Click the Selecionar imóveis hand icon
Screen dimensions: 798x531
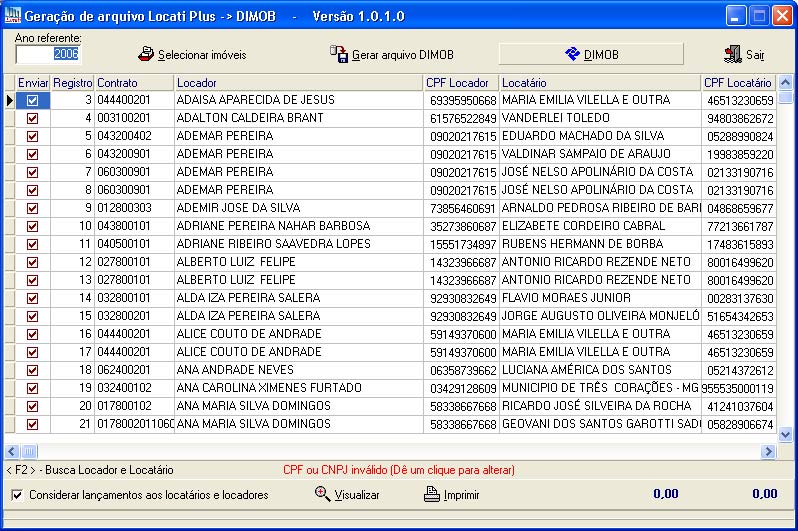pyautogui.click(x=146, y=54)
